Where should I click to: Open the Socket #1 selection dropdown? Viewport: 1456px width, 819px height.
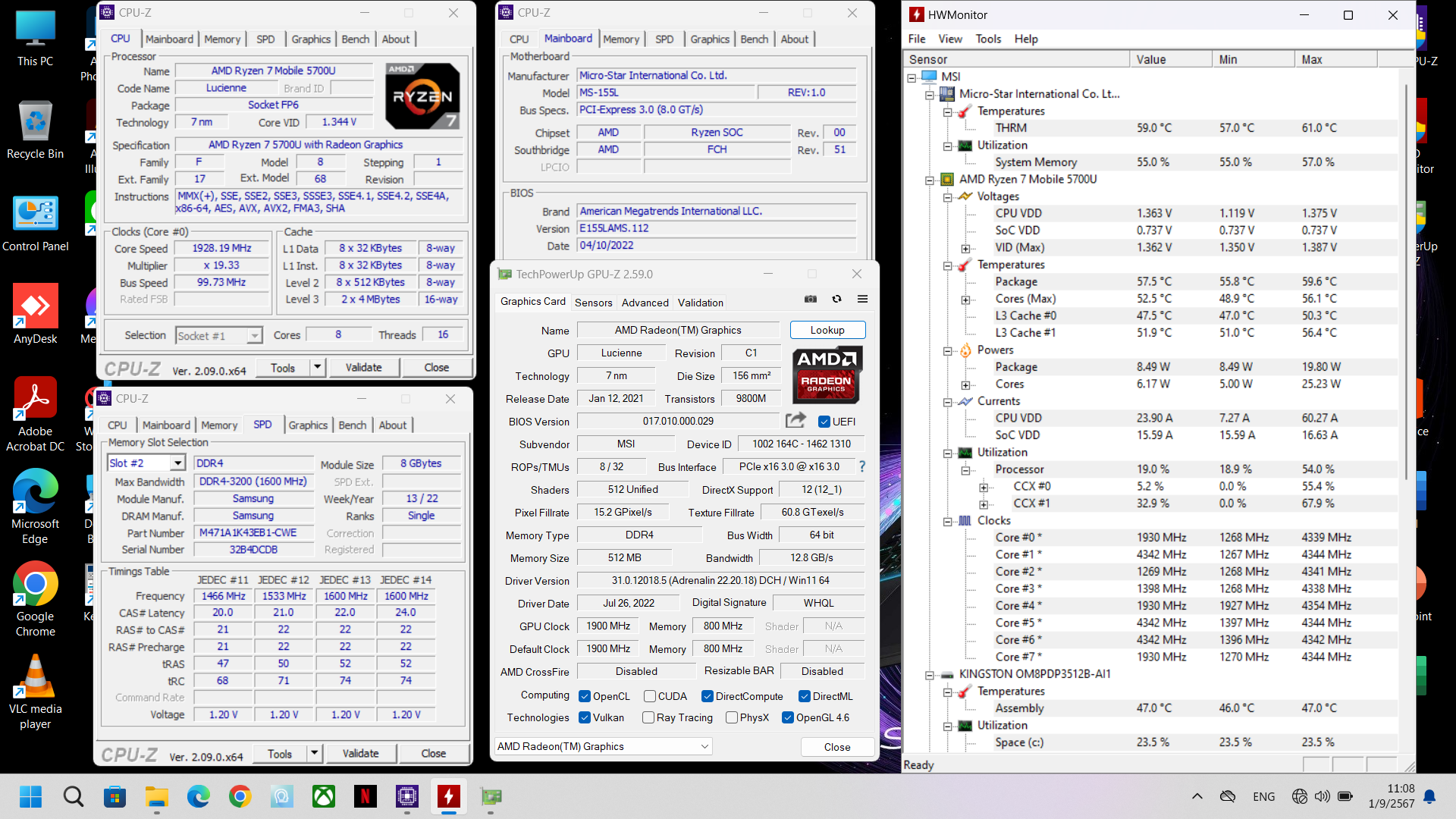coord(255,335)
